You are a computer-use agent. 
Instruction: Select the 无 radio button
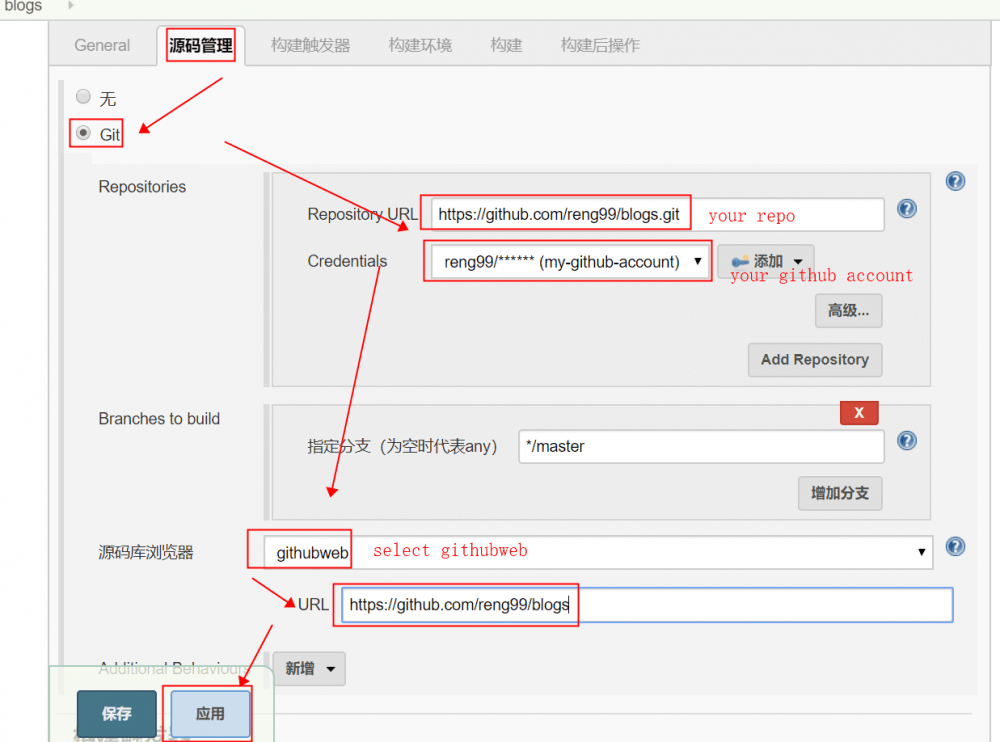(x=83, y=96)
